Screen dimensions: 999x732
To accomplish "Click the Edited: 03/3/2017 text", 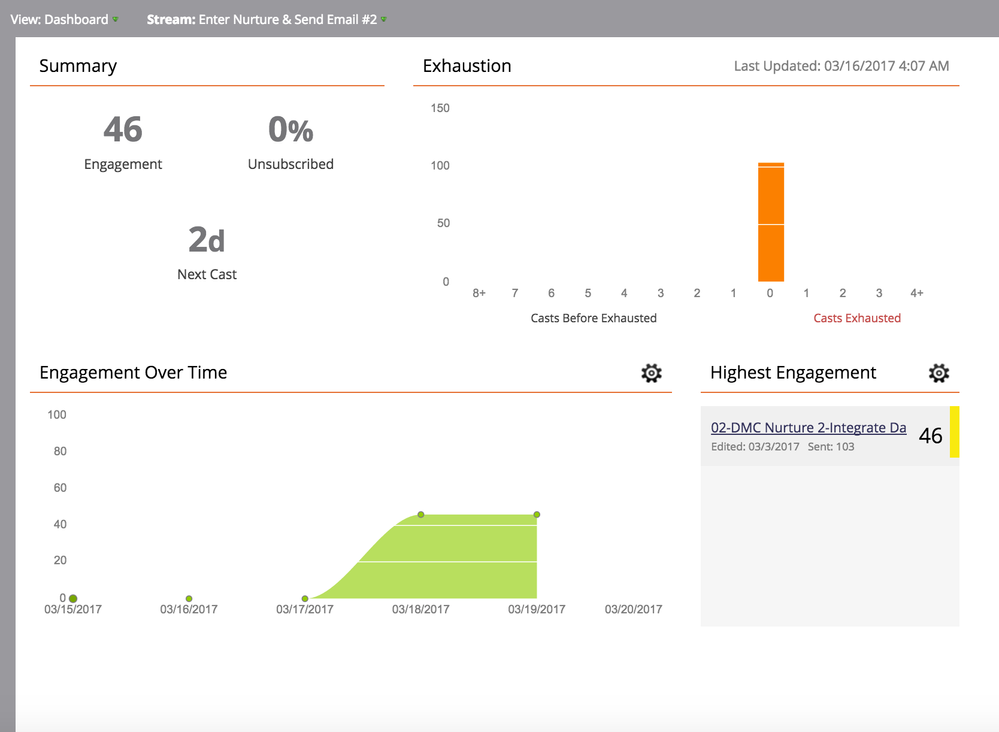I will [x=755, y=447].
